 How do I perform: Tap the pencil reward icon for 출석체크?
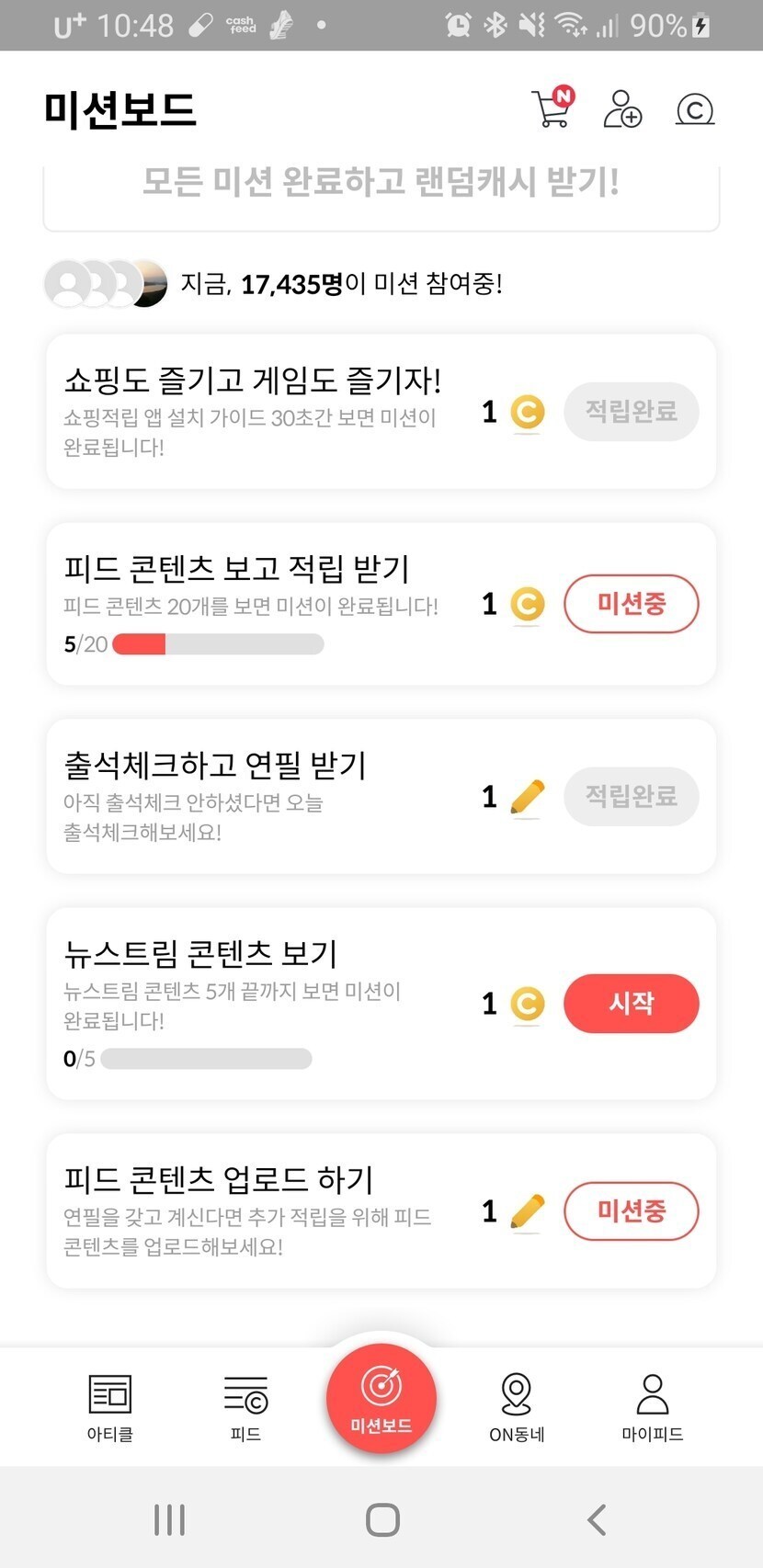coord(527,797)
